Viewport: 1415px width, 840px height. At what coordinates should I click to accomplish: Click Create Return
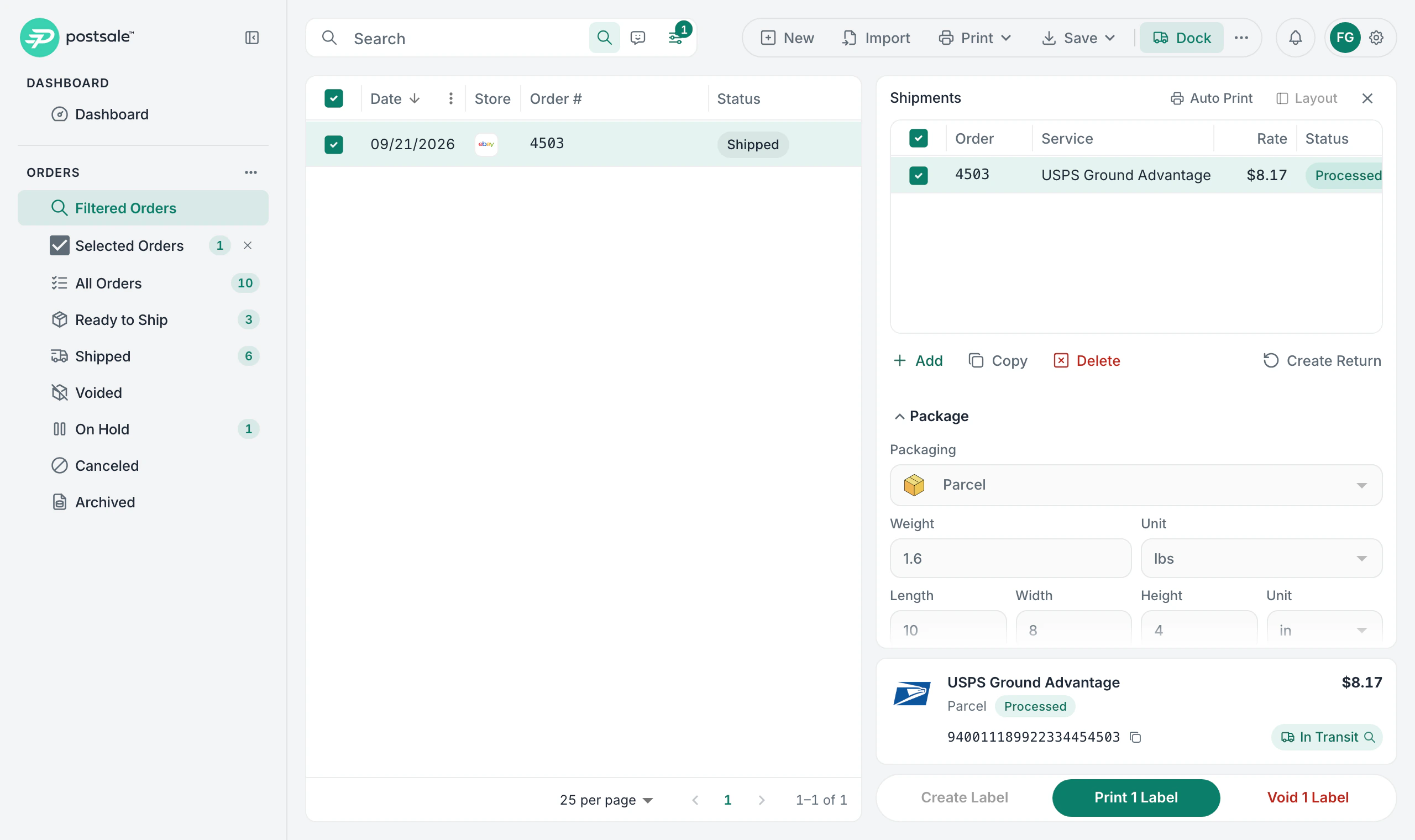coord(1322,360)
